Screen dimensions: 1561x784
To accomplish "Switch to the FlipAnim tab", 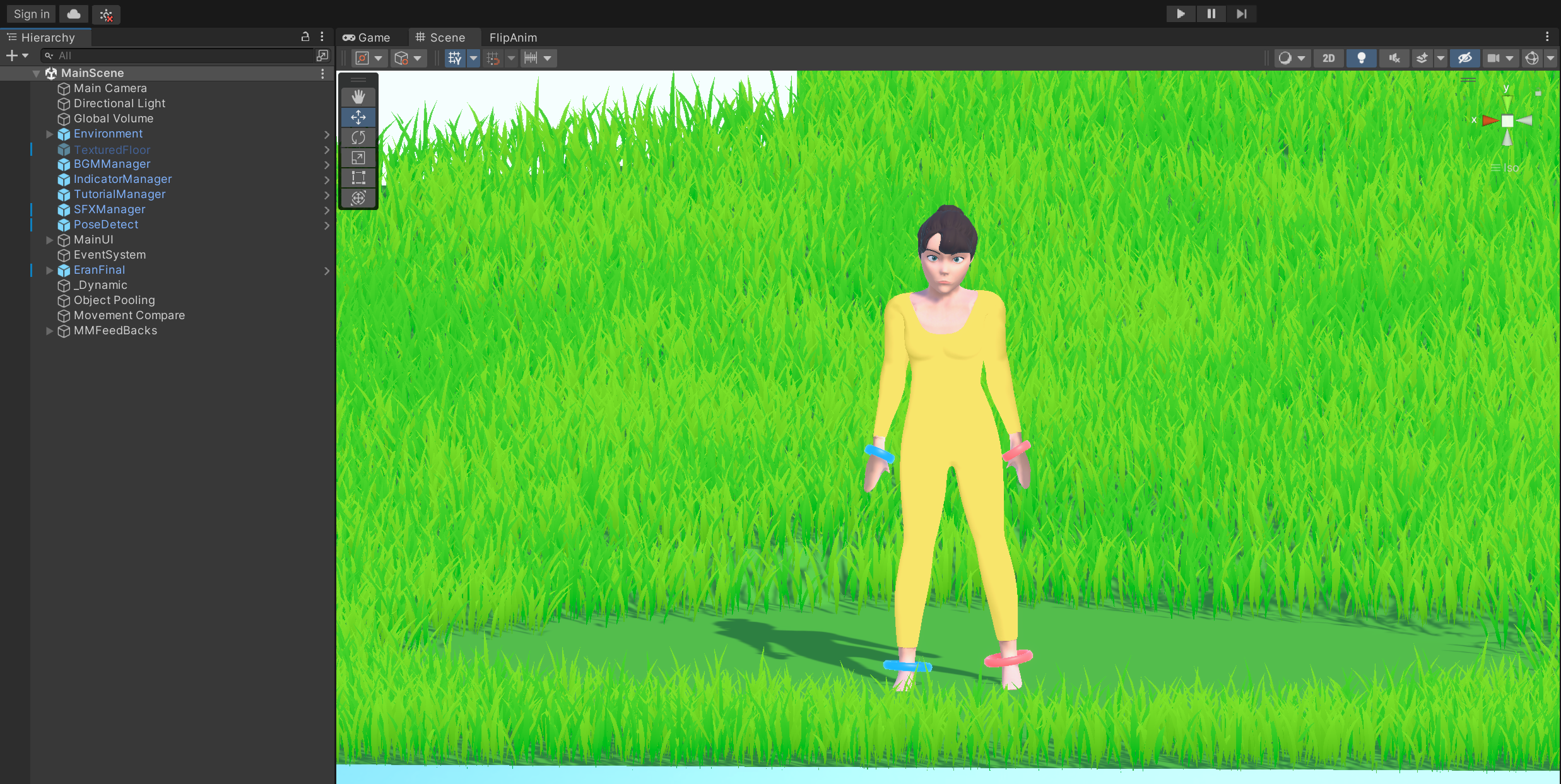I will click(x=512, y=38).
